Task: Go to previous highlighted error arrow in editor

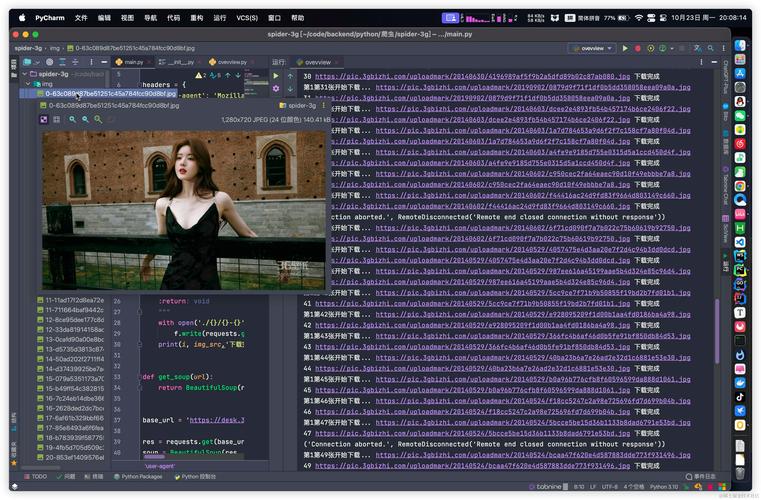Action: [x=228, y=75]
